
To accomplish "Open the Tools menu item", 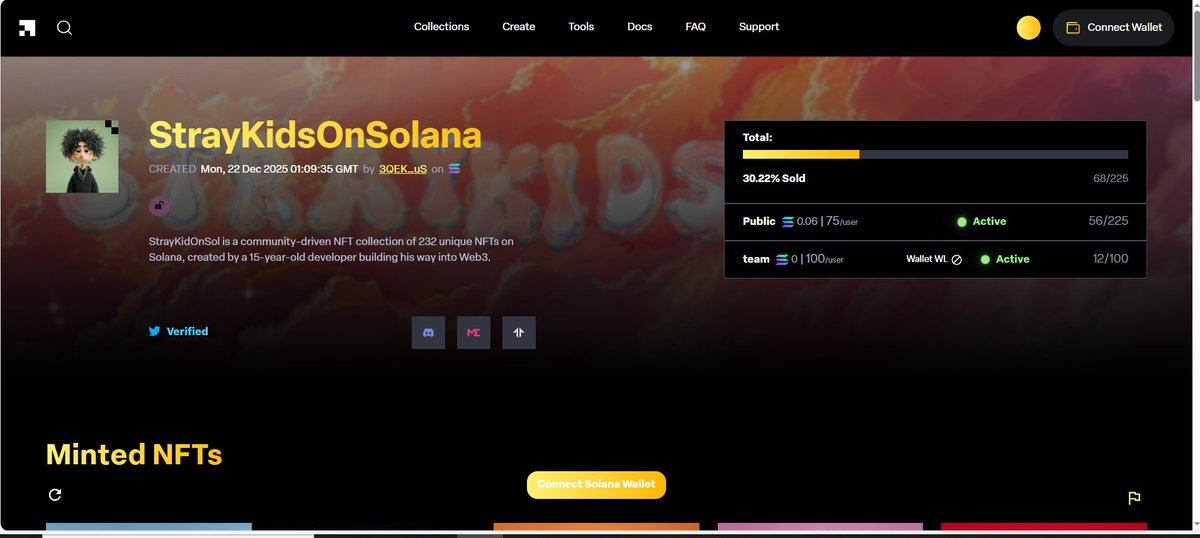I will point(581,27).
